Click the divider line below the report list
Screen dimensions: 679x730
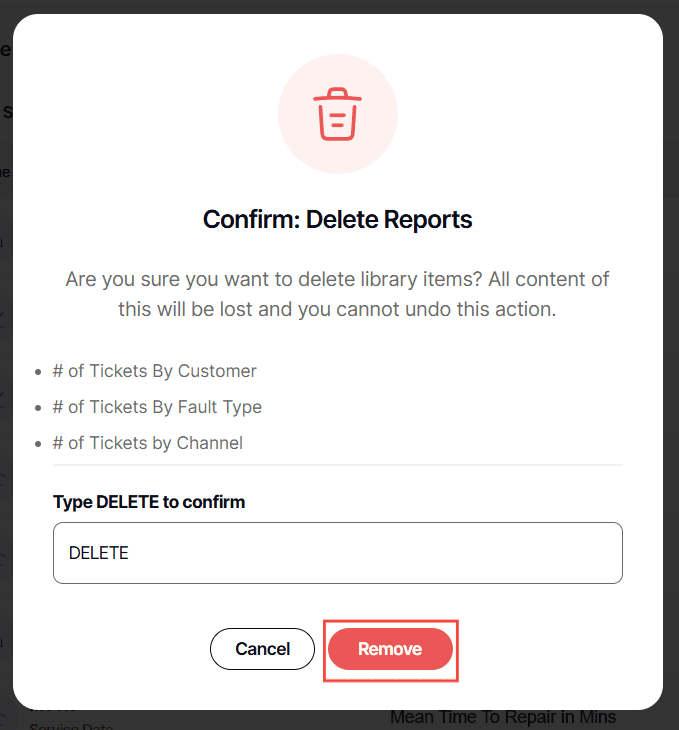tap(338, 465)
